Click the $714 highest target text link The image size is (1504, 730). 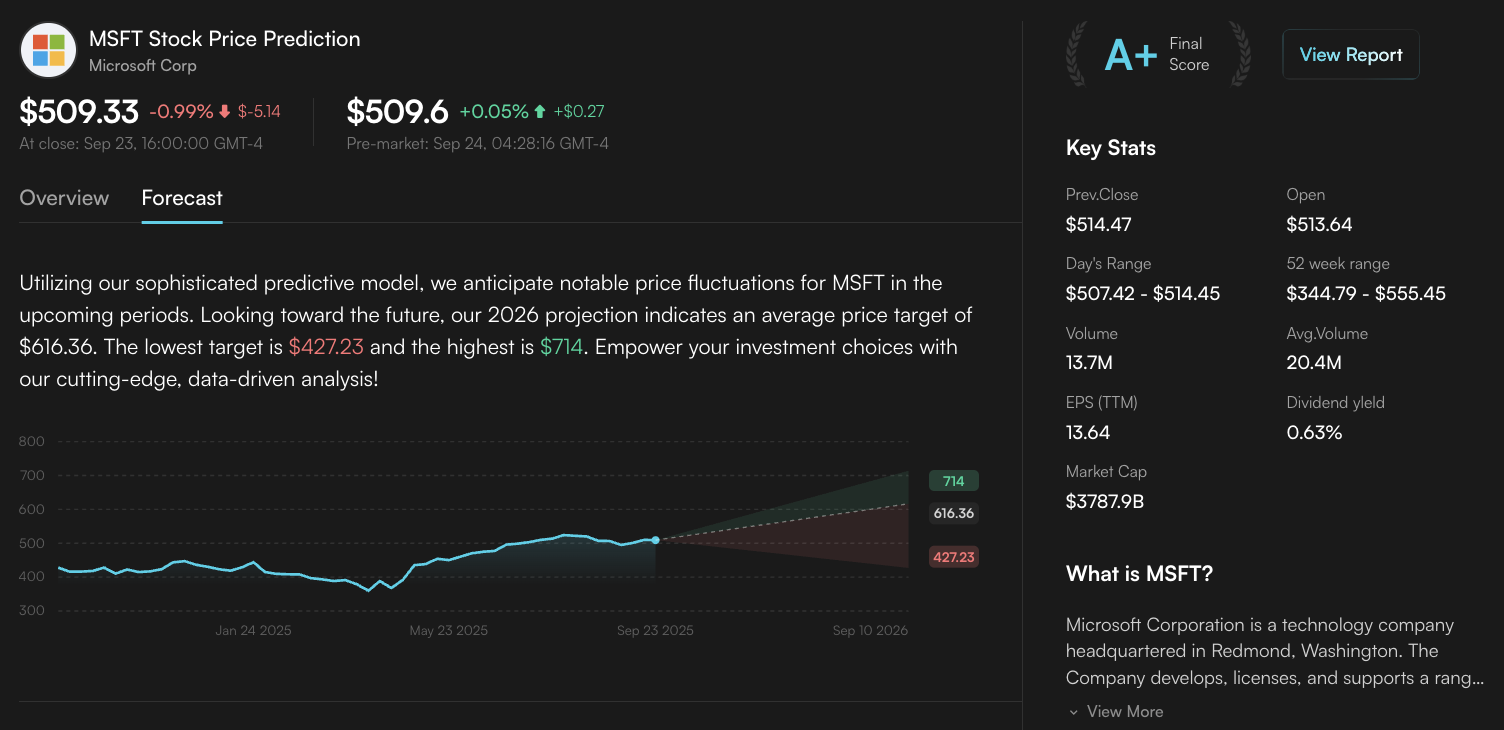561,347
